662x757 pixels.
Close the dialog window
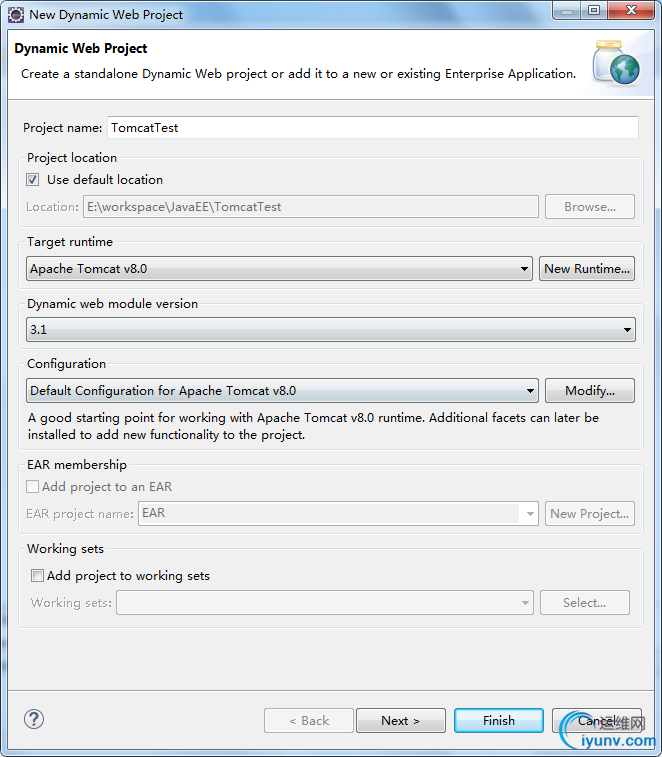(632, 11)
